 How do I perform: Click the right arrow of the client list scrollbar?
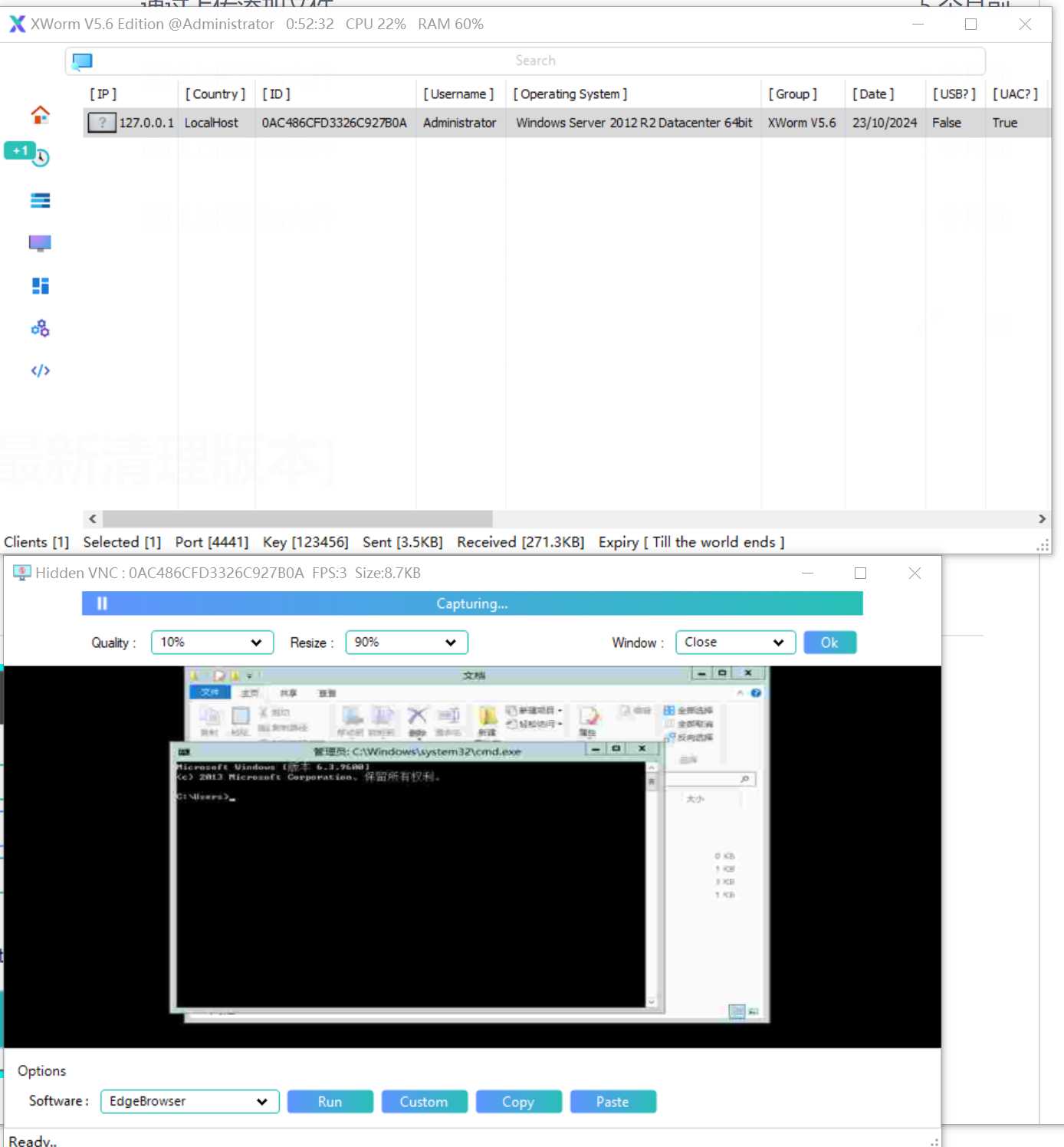pos(1042,519)
